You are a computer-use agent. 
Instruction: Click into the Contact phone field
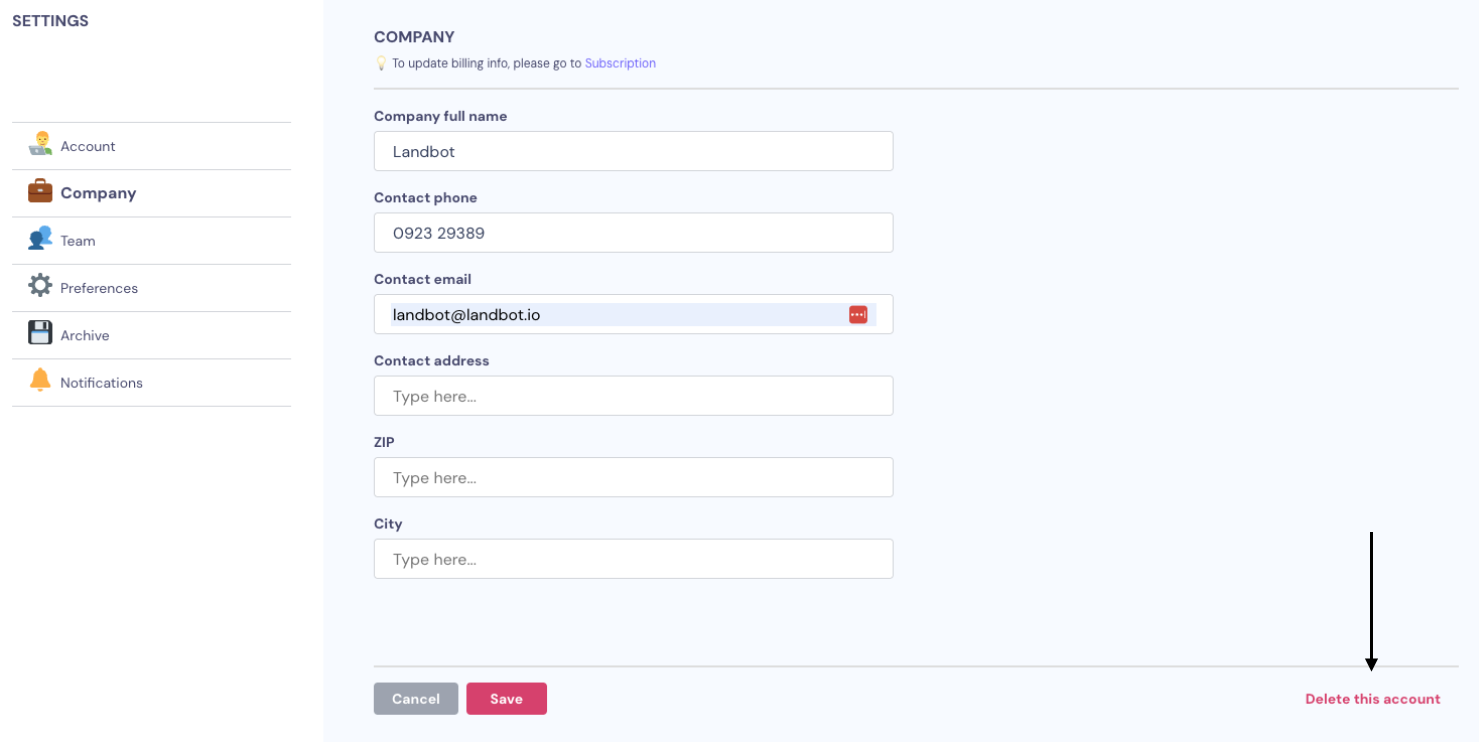coord(633,232)
